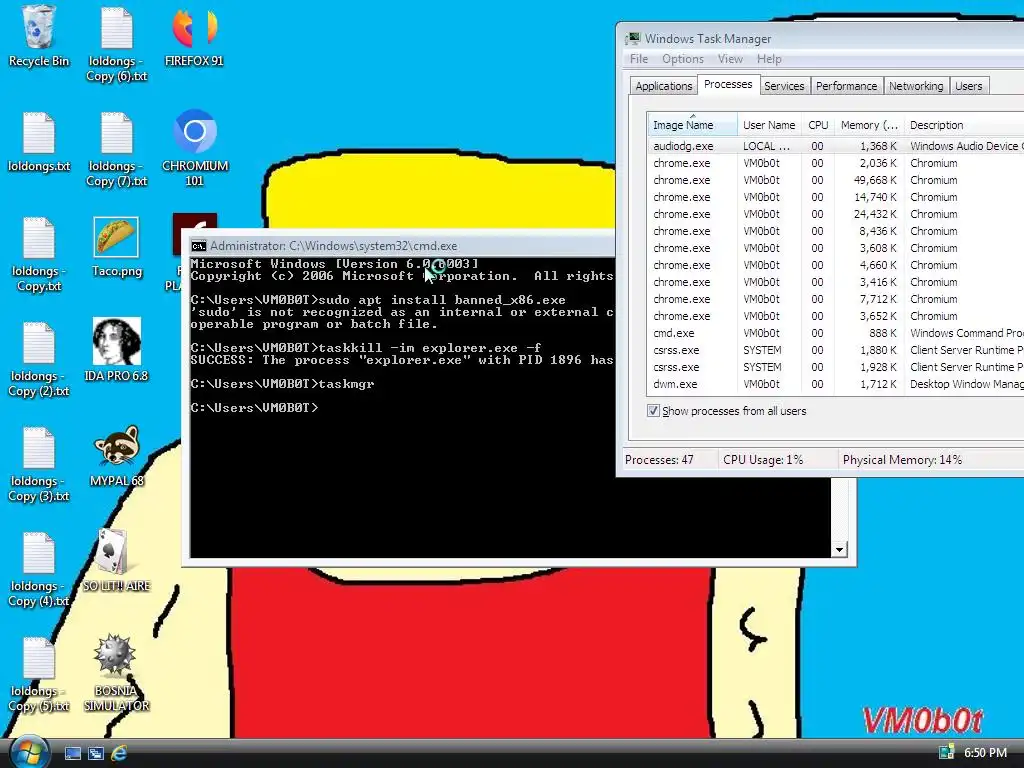Select chrome.exe using 49,668 K memory

(x=836, y=180)
